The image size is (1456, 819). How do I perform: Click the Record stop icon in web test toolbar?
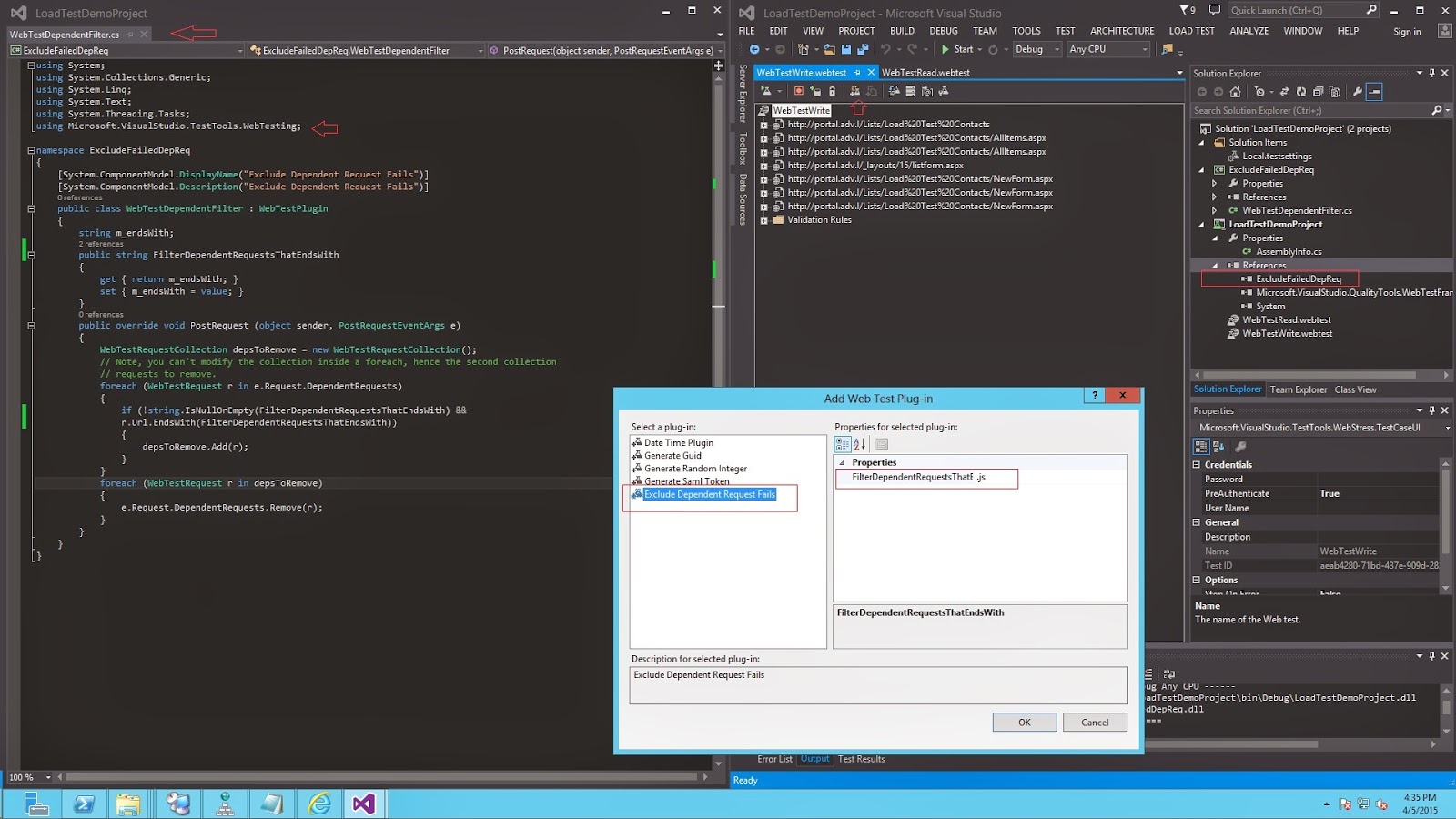(x=798, y=91)
